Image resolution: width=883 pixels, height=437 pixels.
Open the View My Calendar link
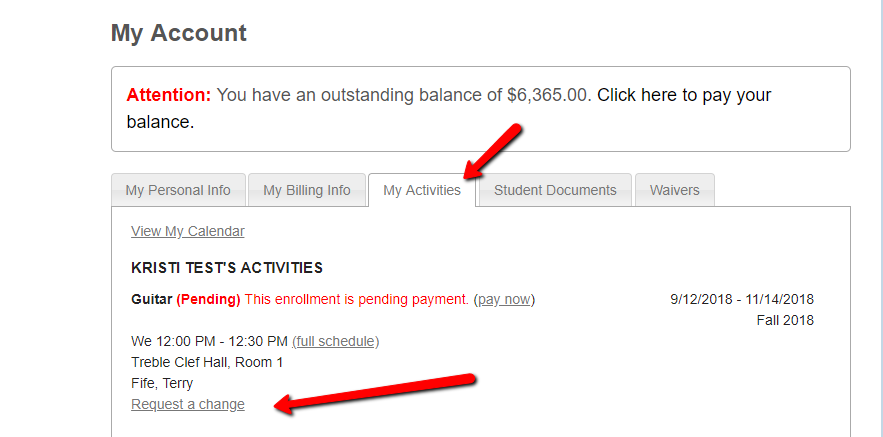point(187,231)
